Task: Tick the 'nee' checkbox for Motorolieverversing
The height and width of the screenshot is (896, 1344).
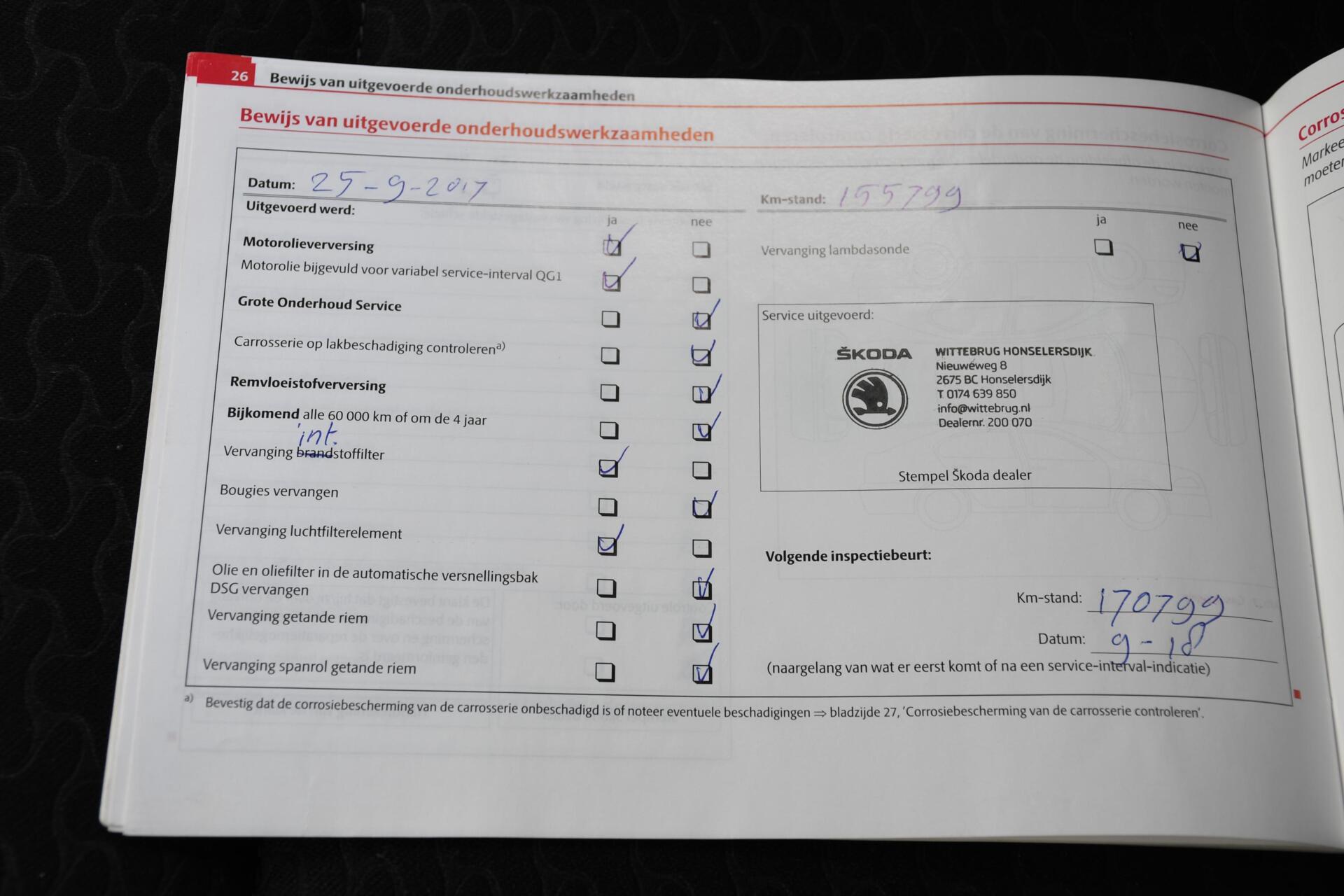Action: pos(701,249)
